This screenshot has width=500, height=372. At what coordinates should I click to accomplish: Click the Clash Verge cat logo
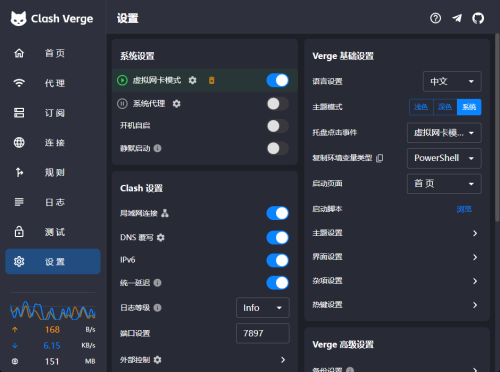18,18
